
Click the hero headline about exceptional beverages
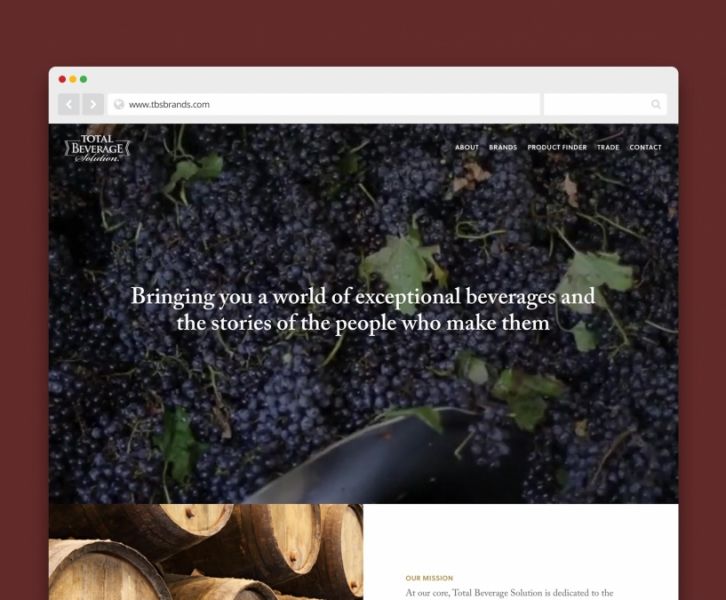(x=363, y=309)
